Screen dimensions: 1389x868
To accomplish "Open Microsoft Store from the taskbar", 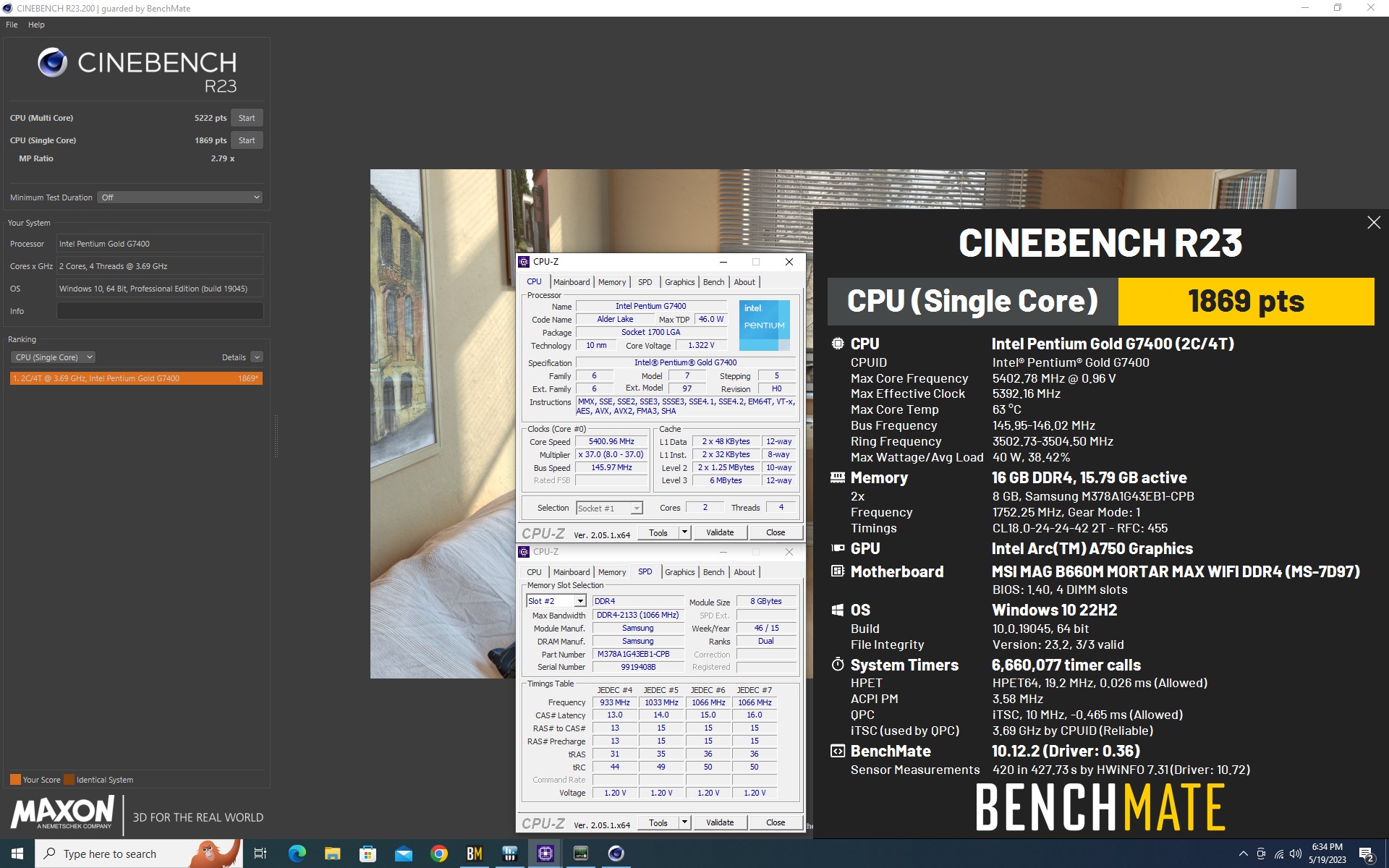I will (x=368, y=854).
